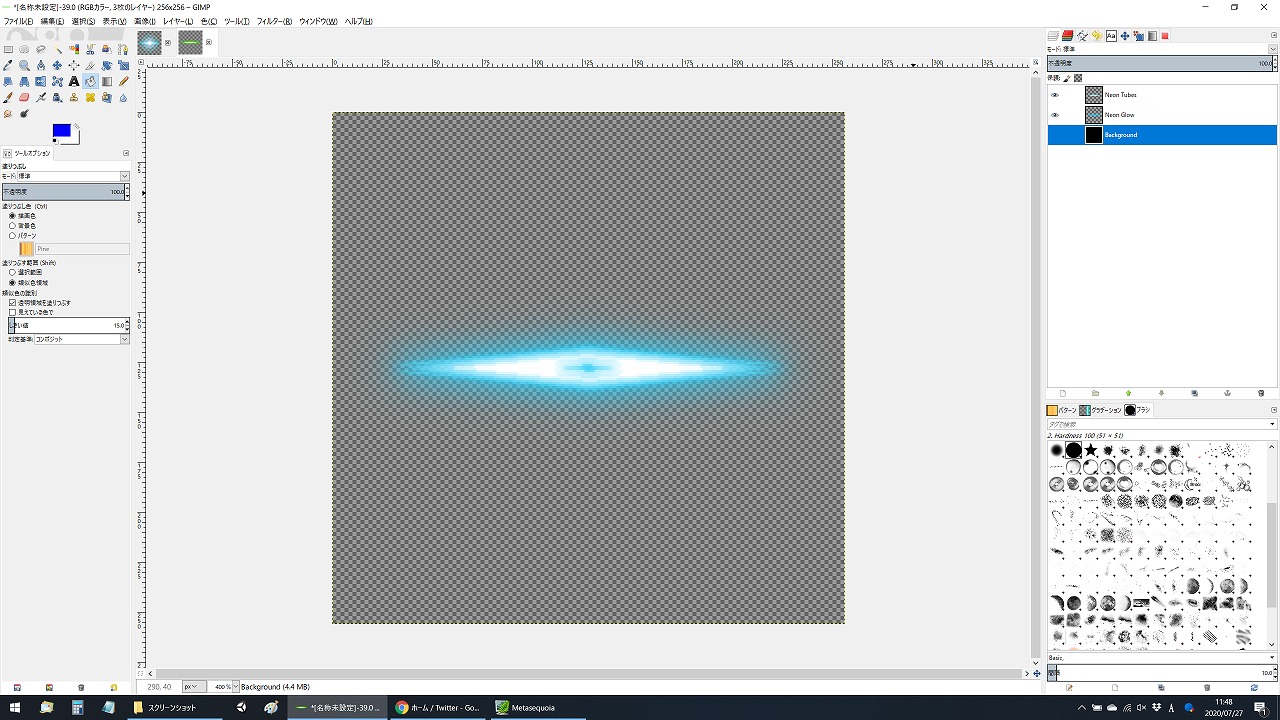Anchor the floating layer
Image resolution: width=1280 pixels, height=720 pixels.
(1227, 393)
